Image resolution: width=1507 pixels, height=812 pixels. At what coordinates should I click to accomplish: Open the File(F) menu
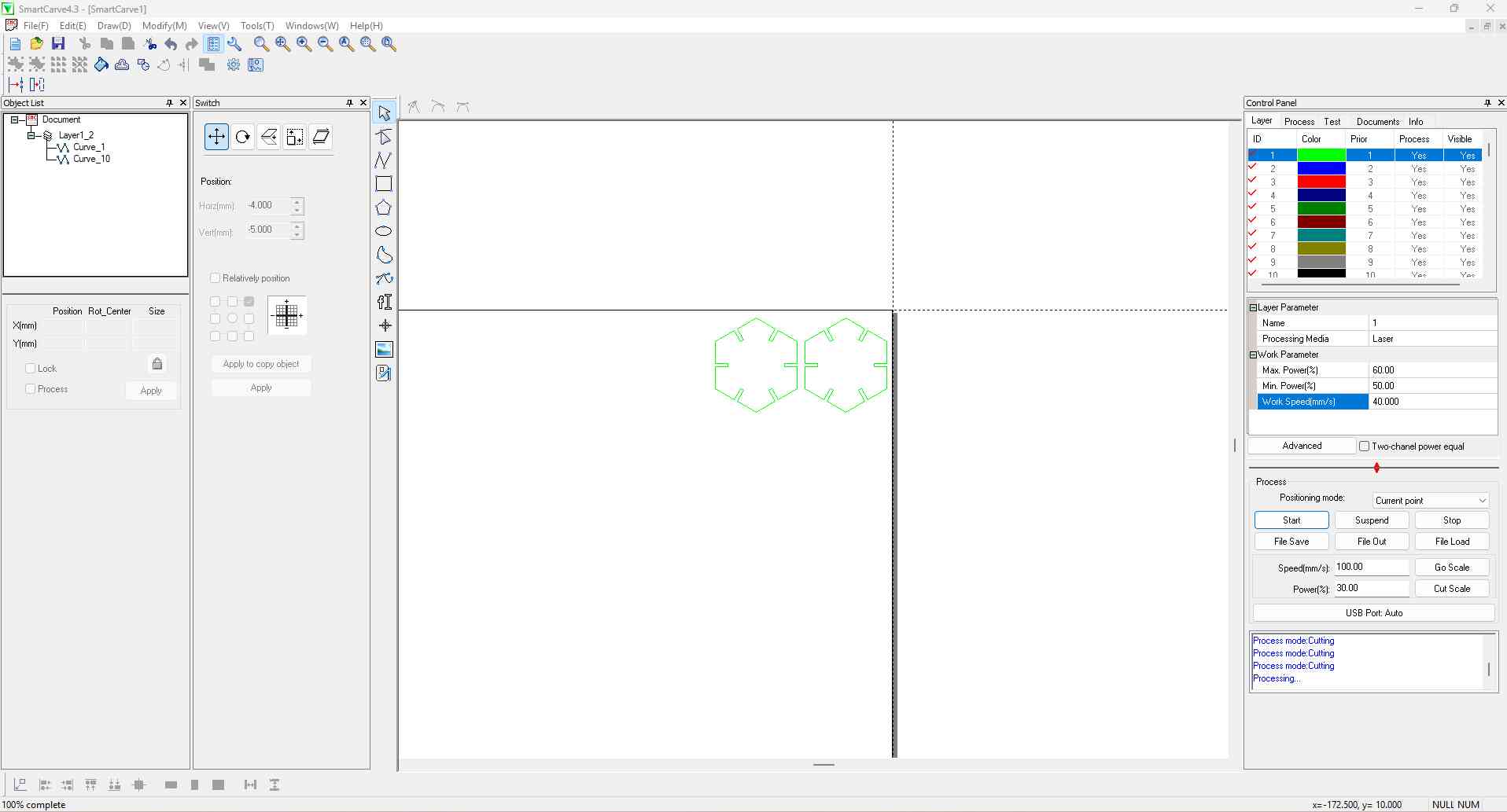click(x=36, y=26)
